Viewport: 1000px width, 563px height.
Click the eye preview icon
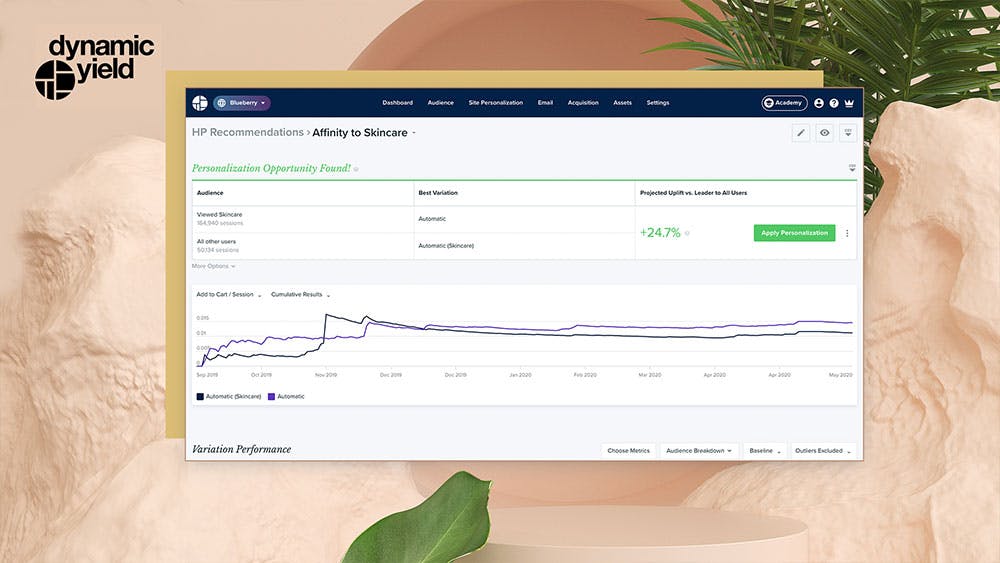[x=825, y=133]
